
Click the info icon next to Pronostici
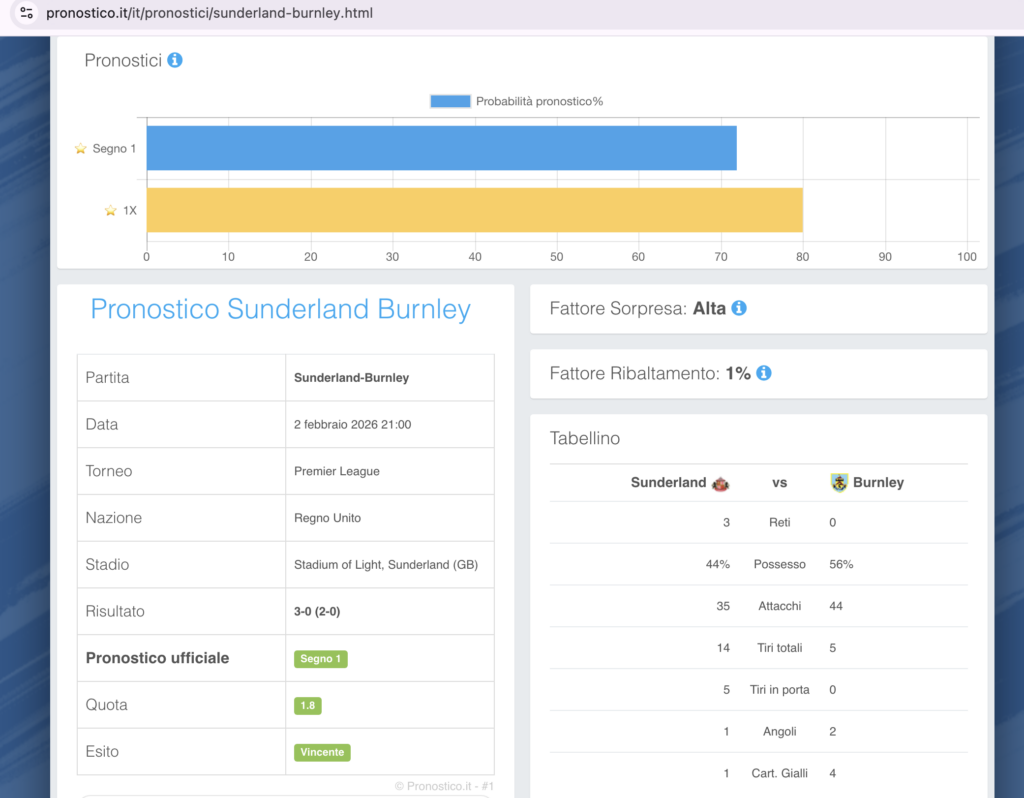[175, 60]
